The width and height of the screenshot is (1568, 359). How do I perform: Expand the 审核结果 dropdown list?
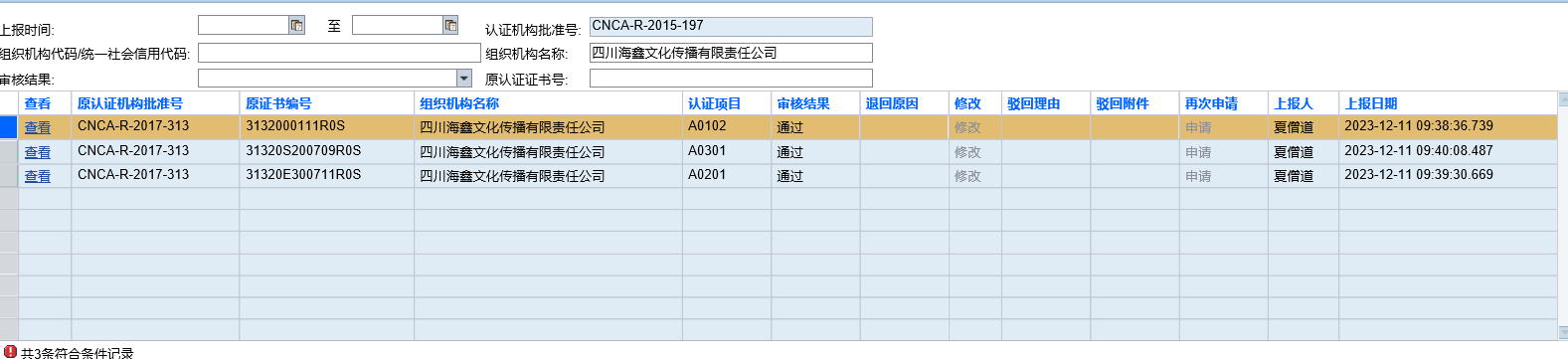click(x=464, y=78)
